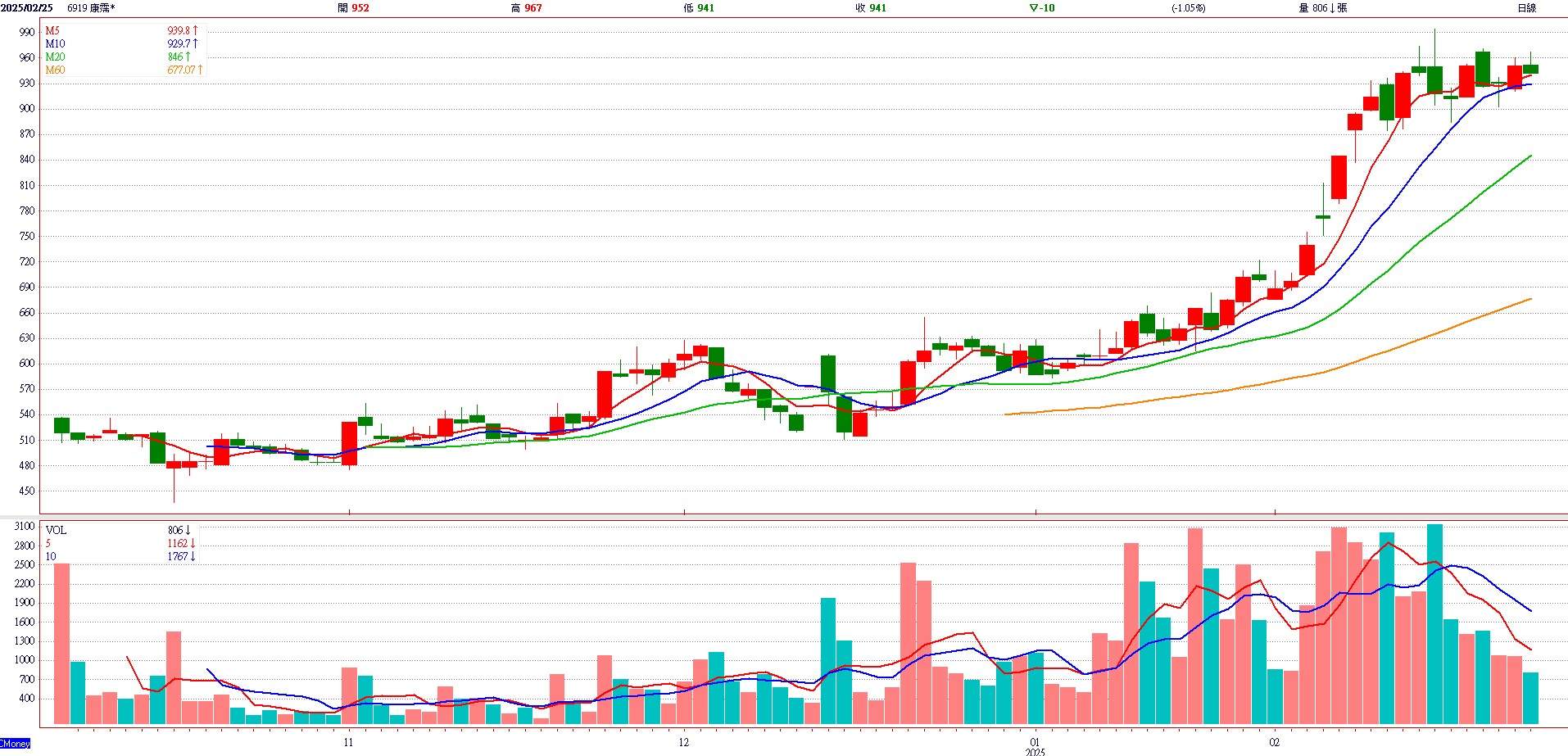The image size is (1568, 756).
Task: Click the 日線 daily chart label
Action: 1527,7
